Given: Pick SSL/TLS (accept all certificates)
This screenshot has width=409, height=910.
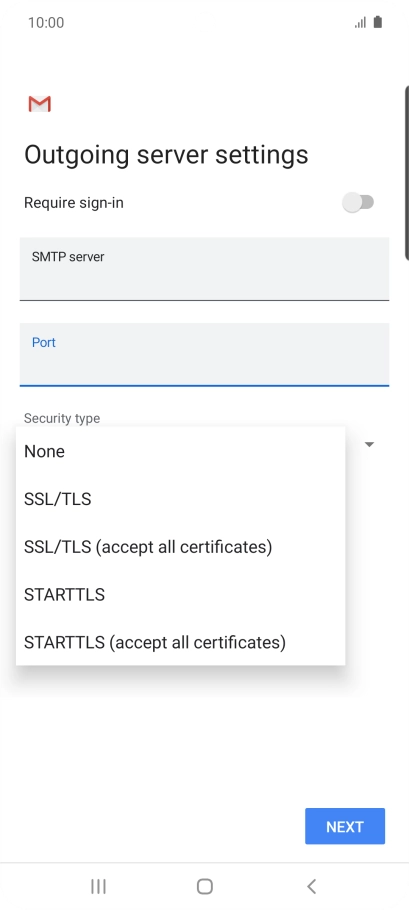Looking at the screenshot, I should pyautogui.click(x=180, y=547).
